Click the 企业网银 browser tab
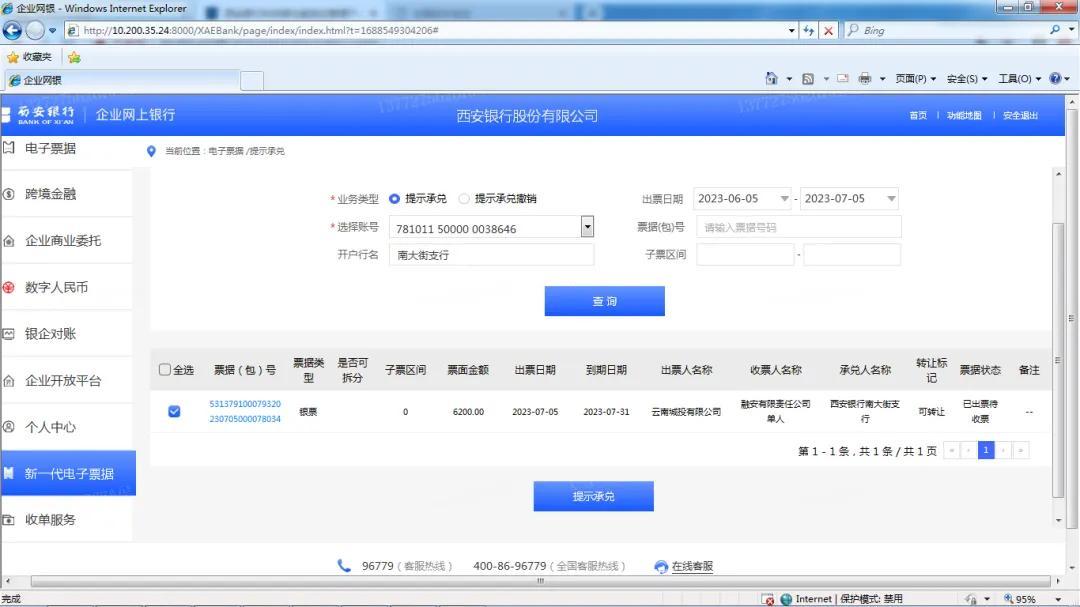Image resolution: width=1080 pixels, height=607 pixels. 121,81
